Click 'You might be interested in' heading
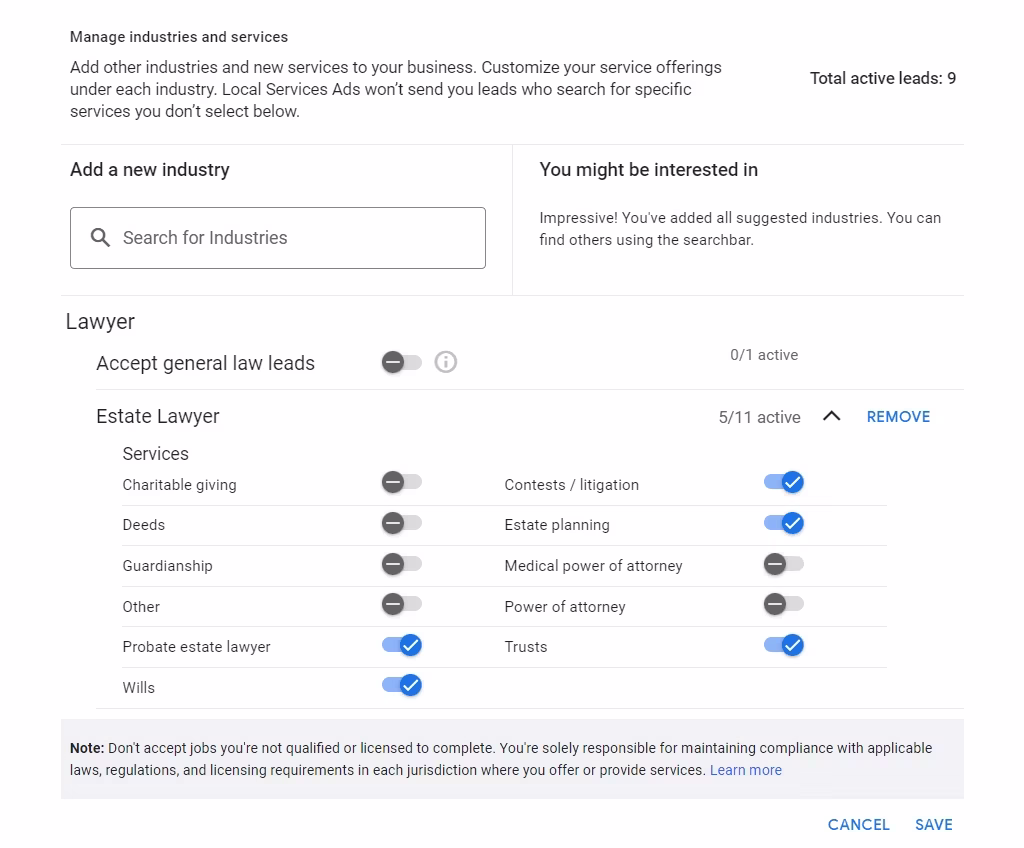1024x848 pixels. [x=648, y=170]
